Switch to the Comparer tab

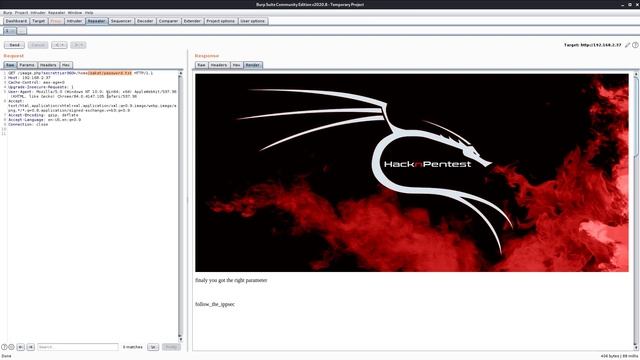(169, 21)
